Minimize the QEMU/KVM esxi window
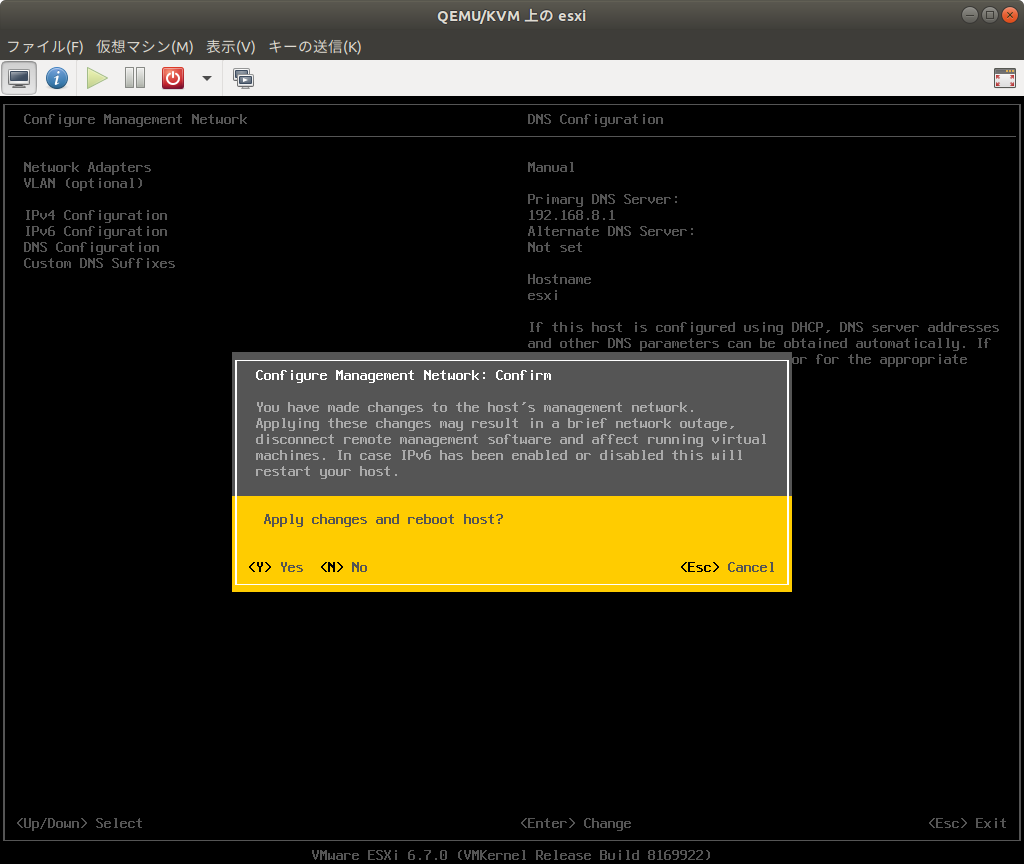Screen dimensions: 1024x864 pyautogui.click(x=970, y=14)
